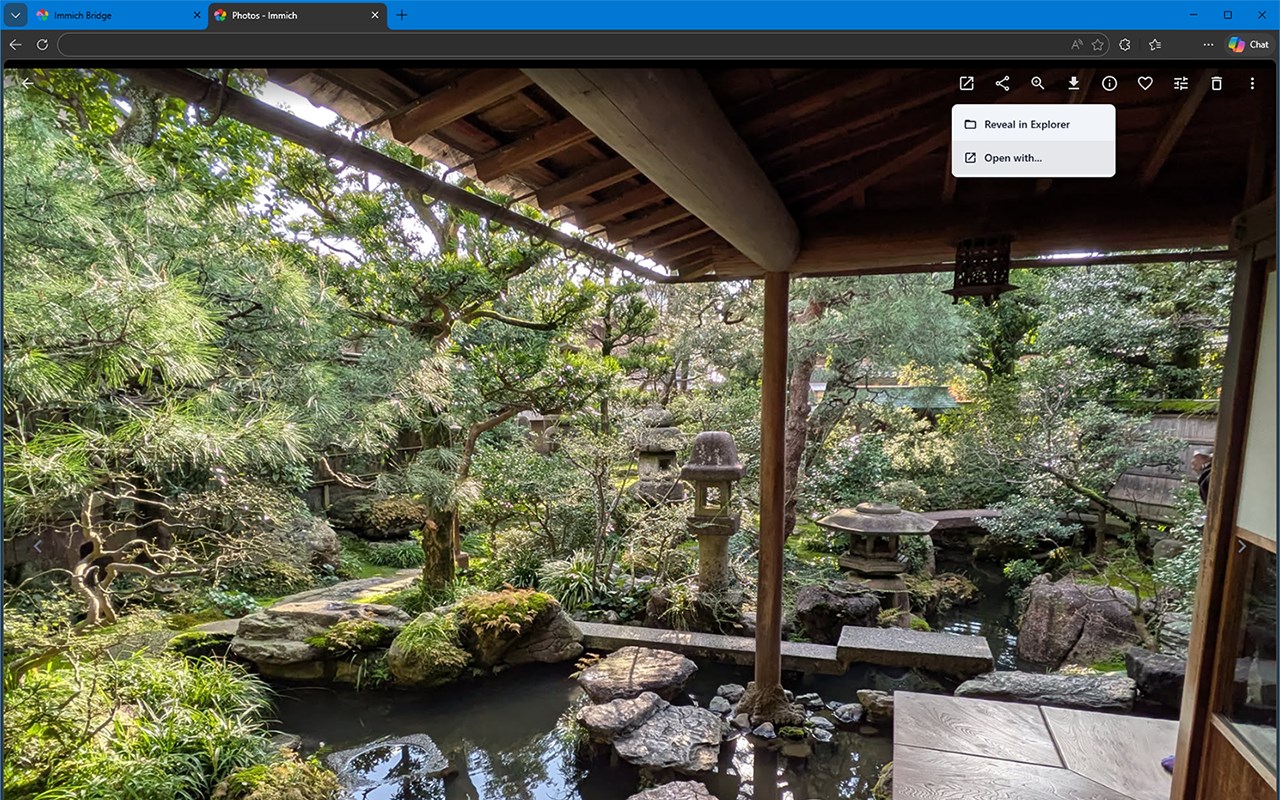1280x800 pixels.
Task: Show the previous photo with the left chevron
Action: point(38,546)
